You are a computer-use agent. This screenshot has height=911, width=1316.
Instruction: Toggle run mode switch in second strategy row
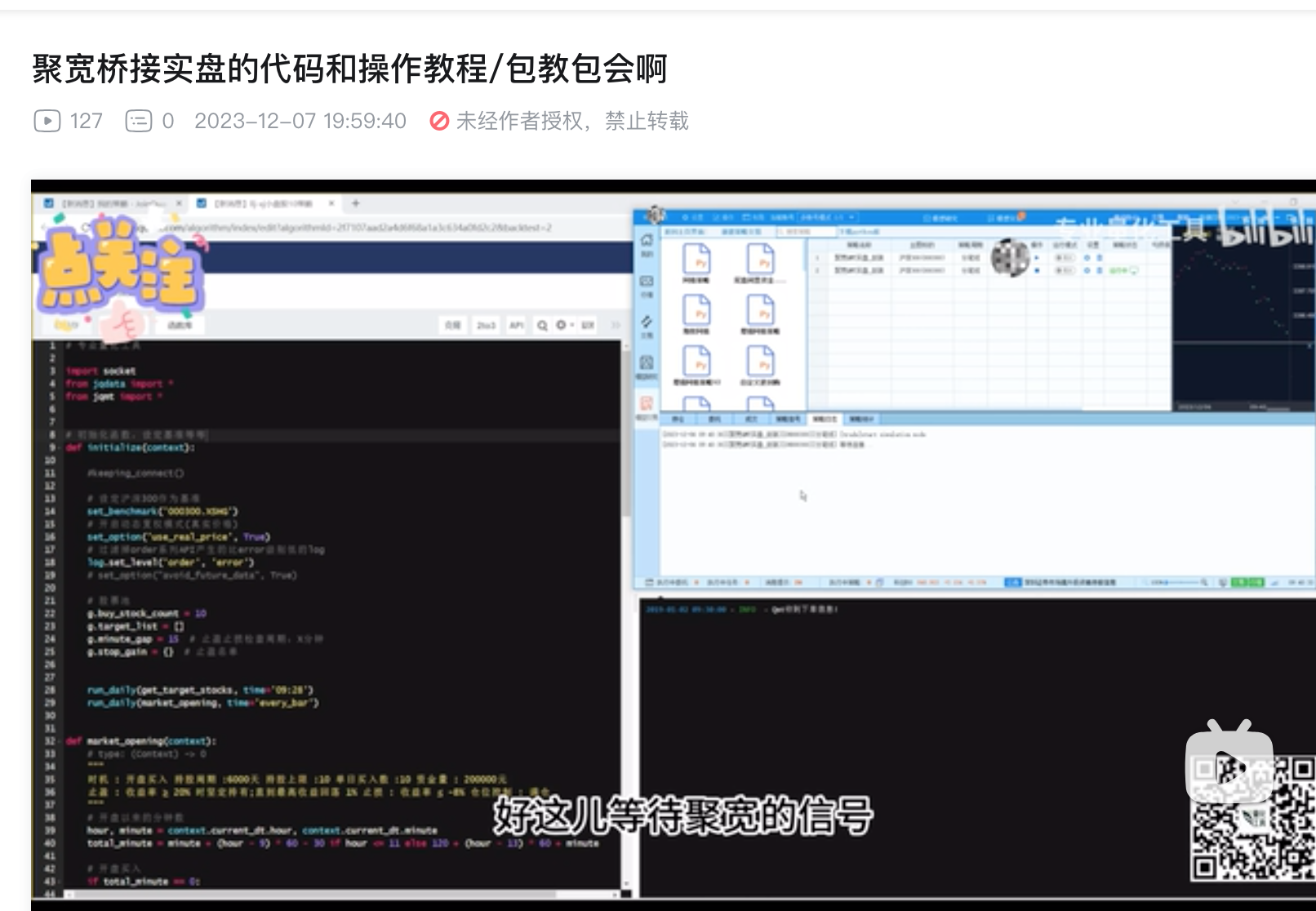[1064, 270]
